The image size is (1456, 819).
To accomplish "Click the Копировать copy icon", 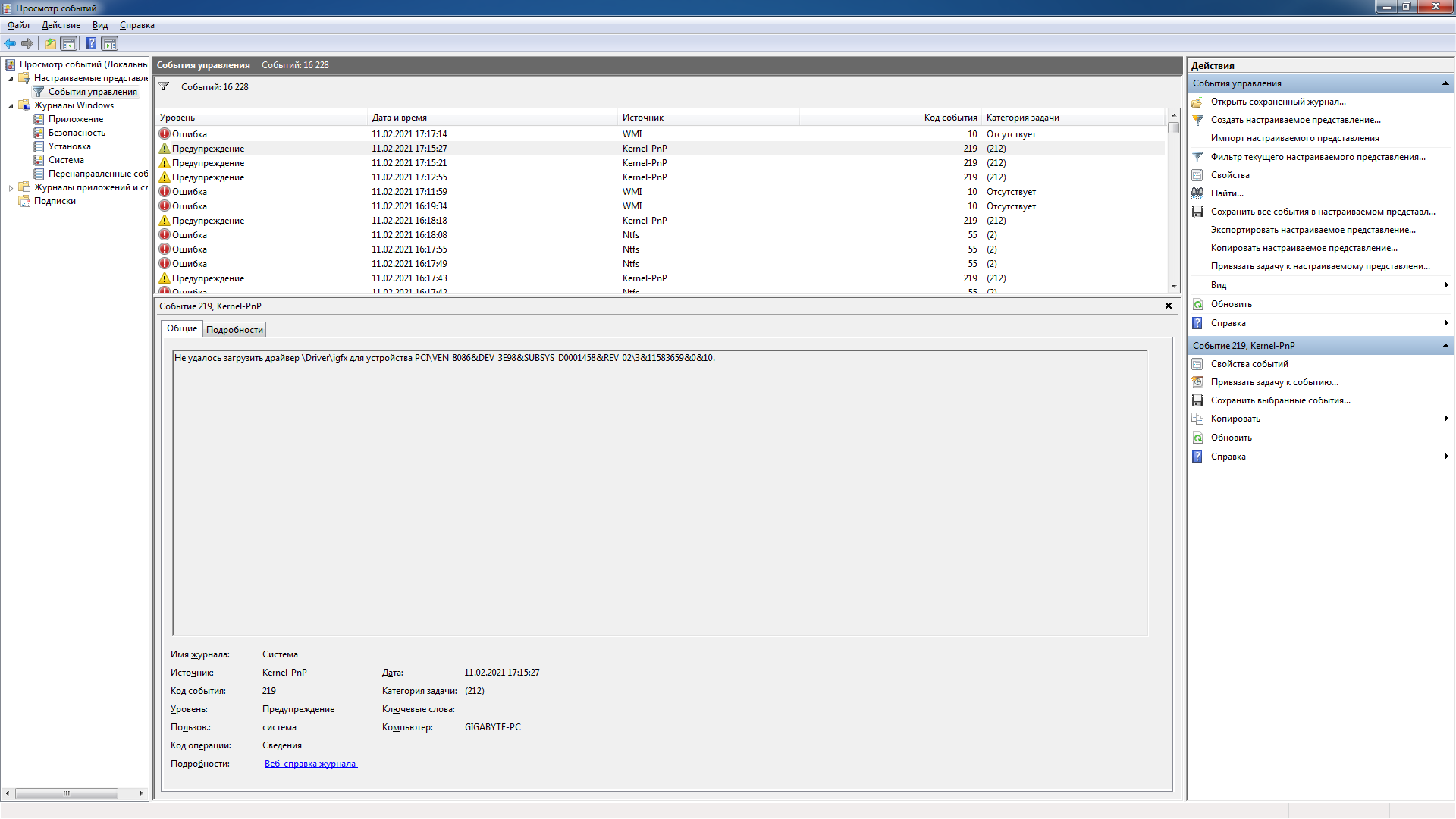I will click(x=1197, y=419).
